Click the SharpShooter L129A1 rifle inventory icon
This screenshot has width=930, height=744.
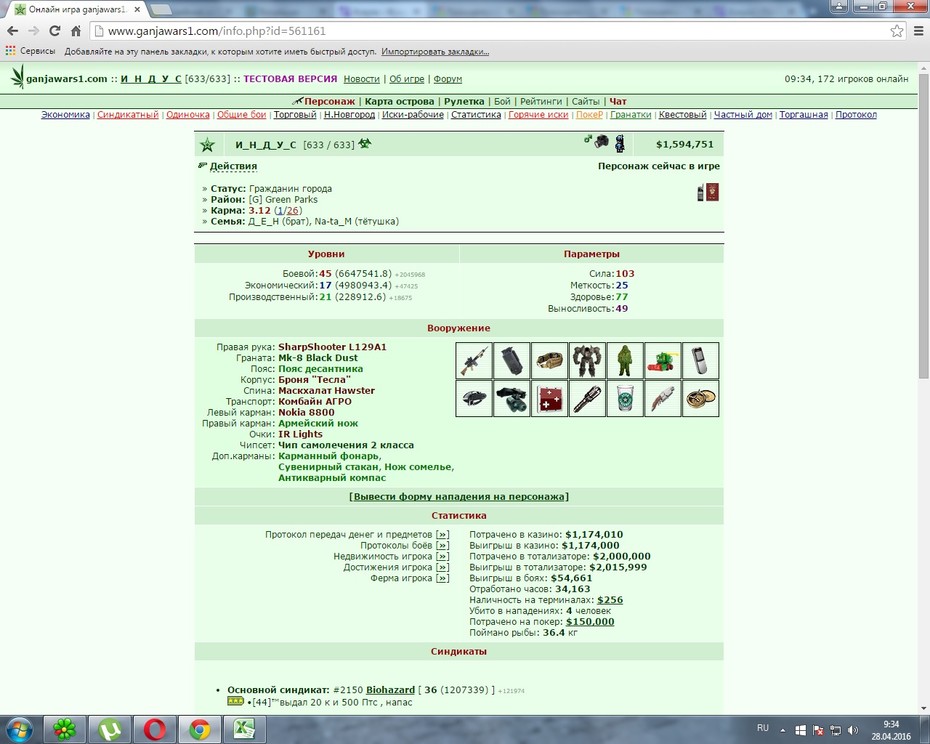(474, 360)
